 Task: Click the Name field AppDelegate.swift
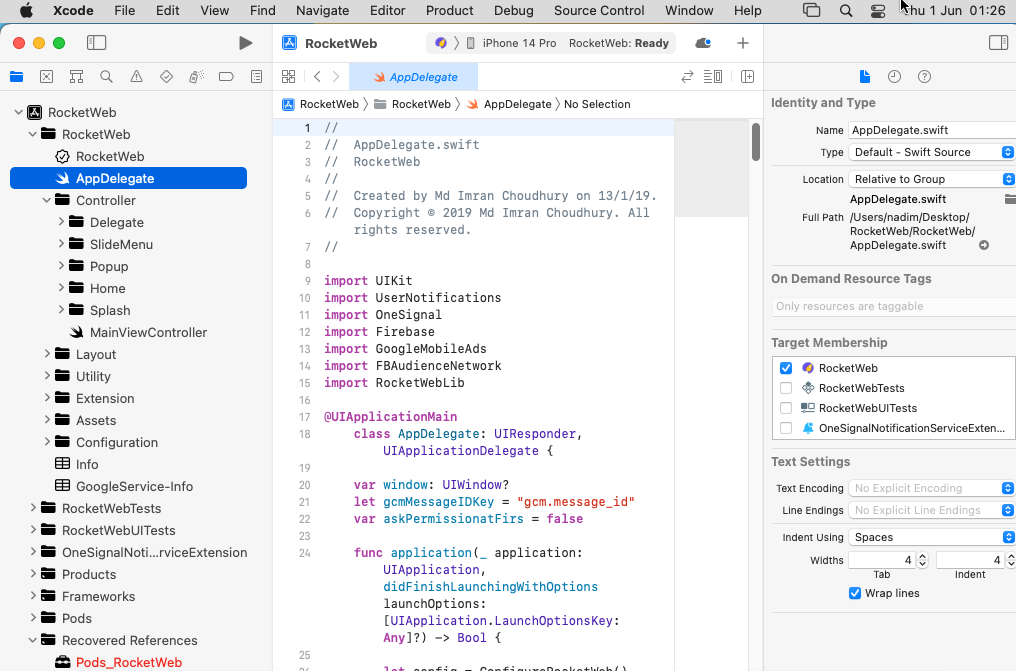pos(932,130)
